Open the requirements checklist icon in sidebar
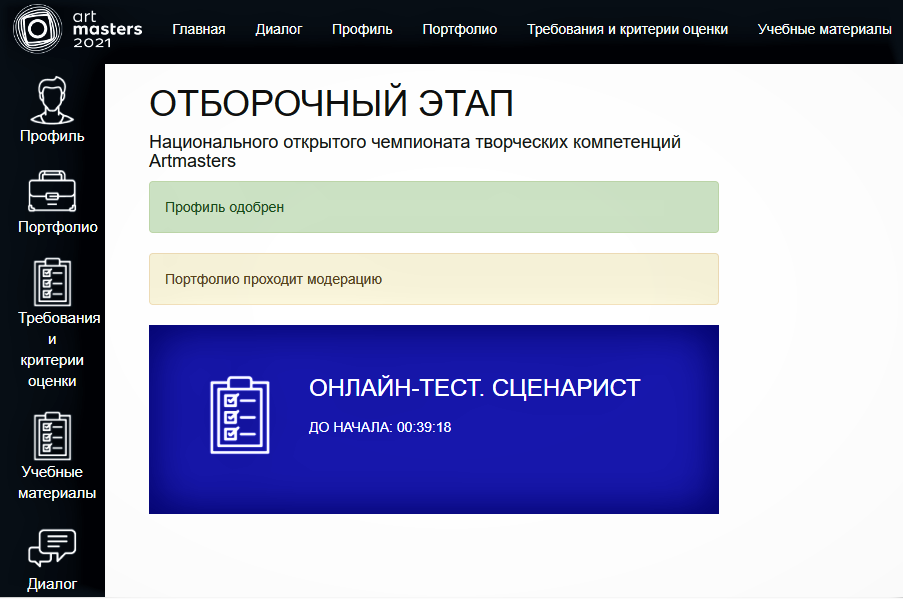 [52, 282]
